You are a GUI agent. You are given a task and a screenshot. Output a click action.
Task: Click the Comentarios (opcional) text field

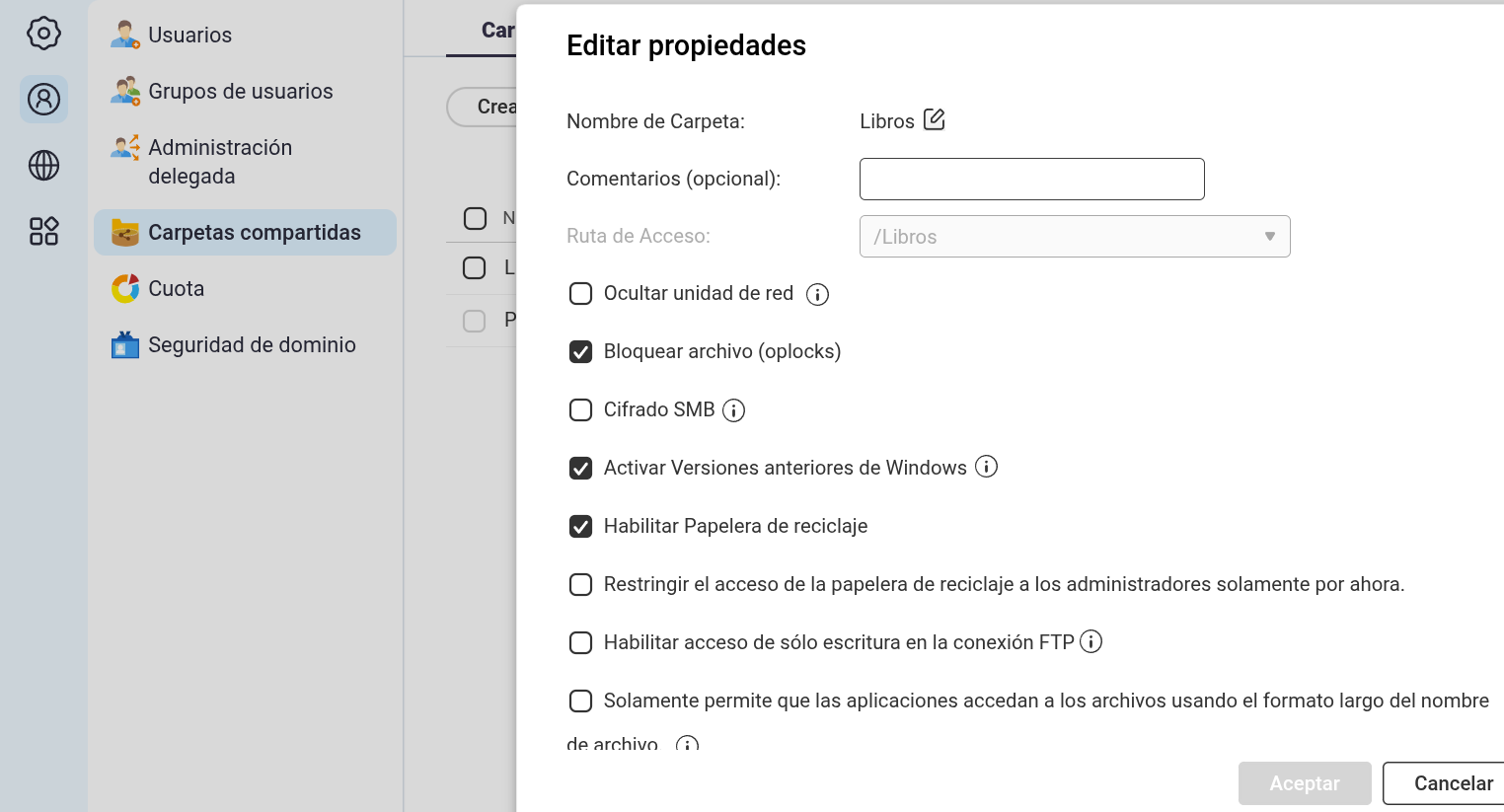click(x=1031, y=180)
